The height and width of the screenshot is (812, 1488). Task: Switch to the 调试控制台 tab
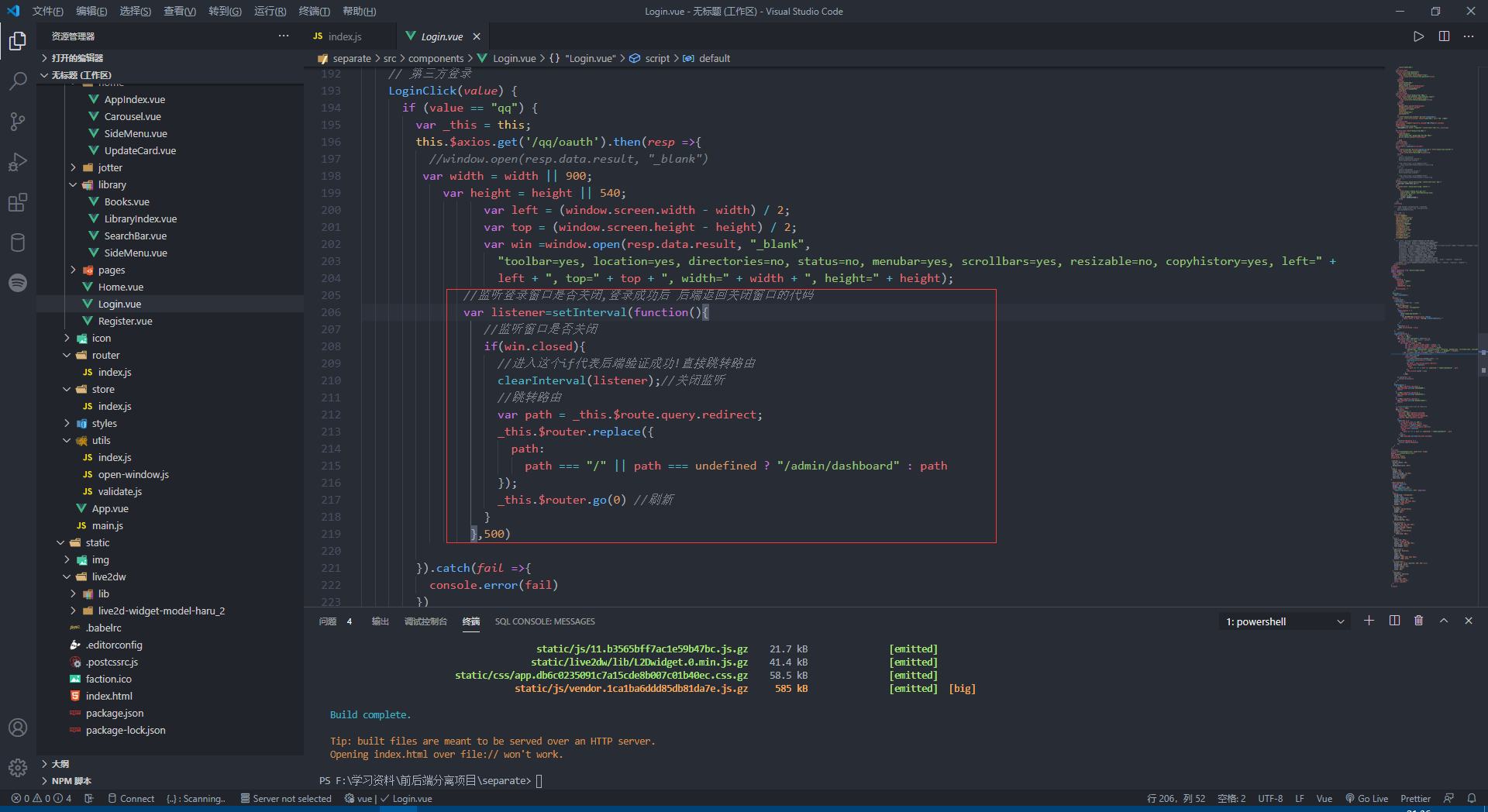pos(425,621)
